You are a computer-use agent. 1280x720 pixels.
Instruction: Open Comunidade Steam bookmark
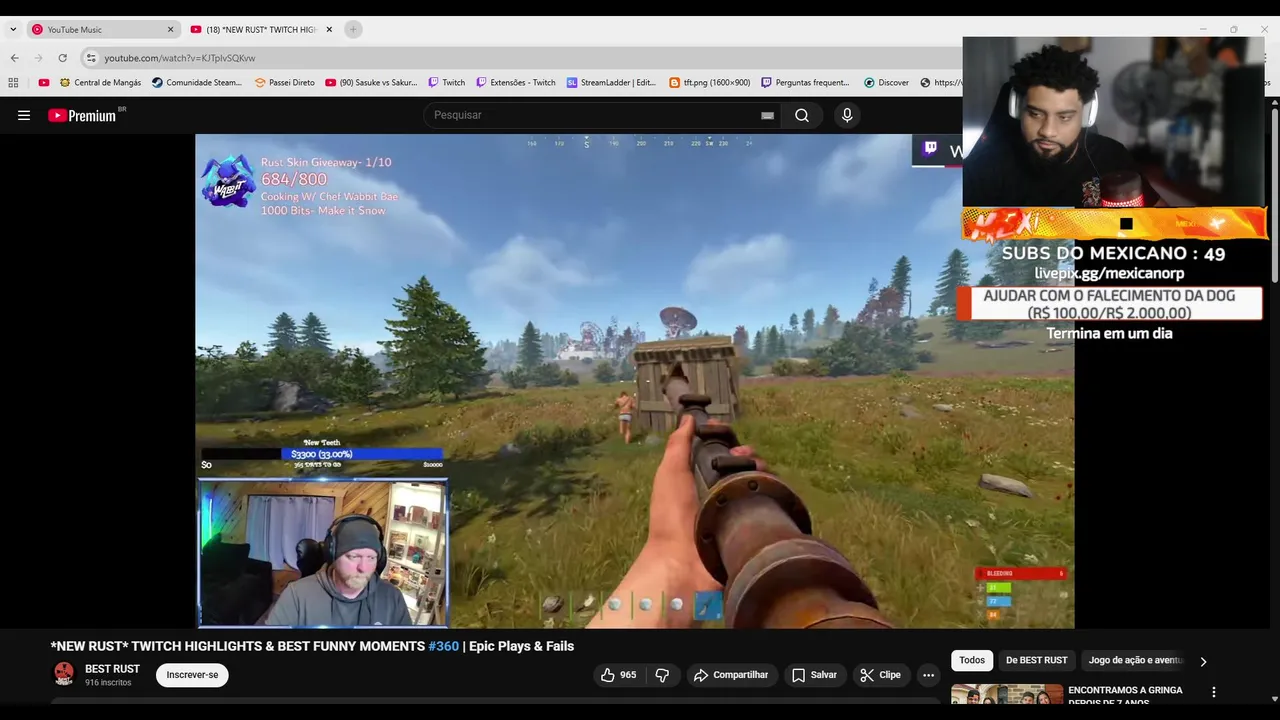coord(197,83)
